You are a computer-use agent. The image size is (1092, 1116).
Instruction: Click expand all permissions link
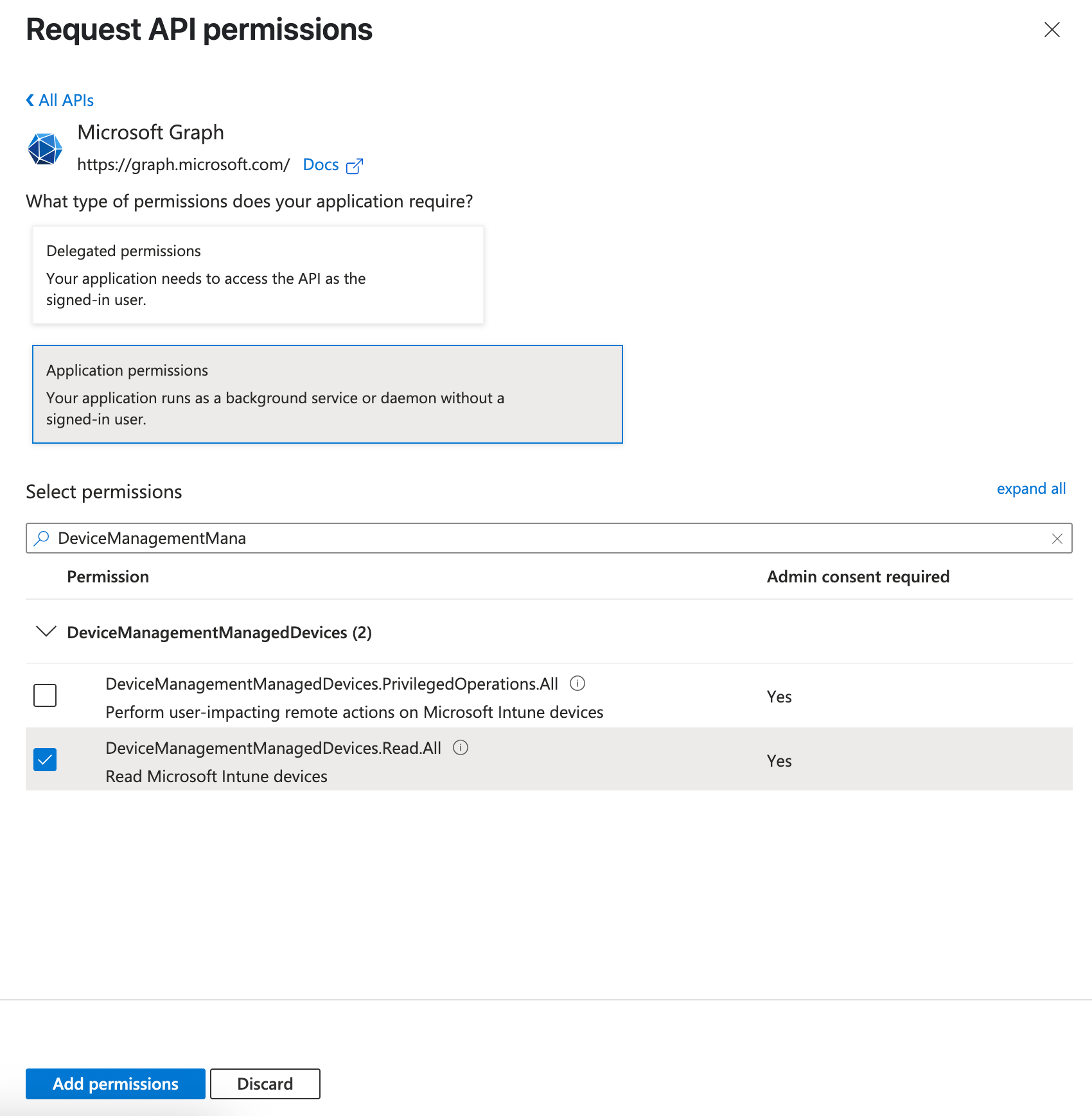click(1031, 489)
